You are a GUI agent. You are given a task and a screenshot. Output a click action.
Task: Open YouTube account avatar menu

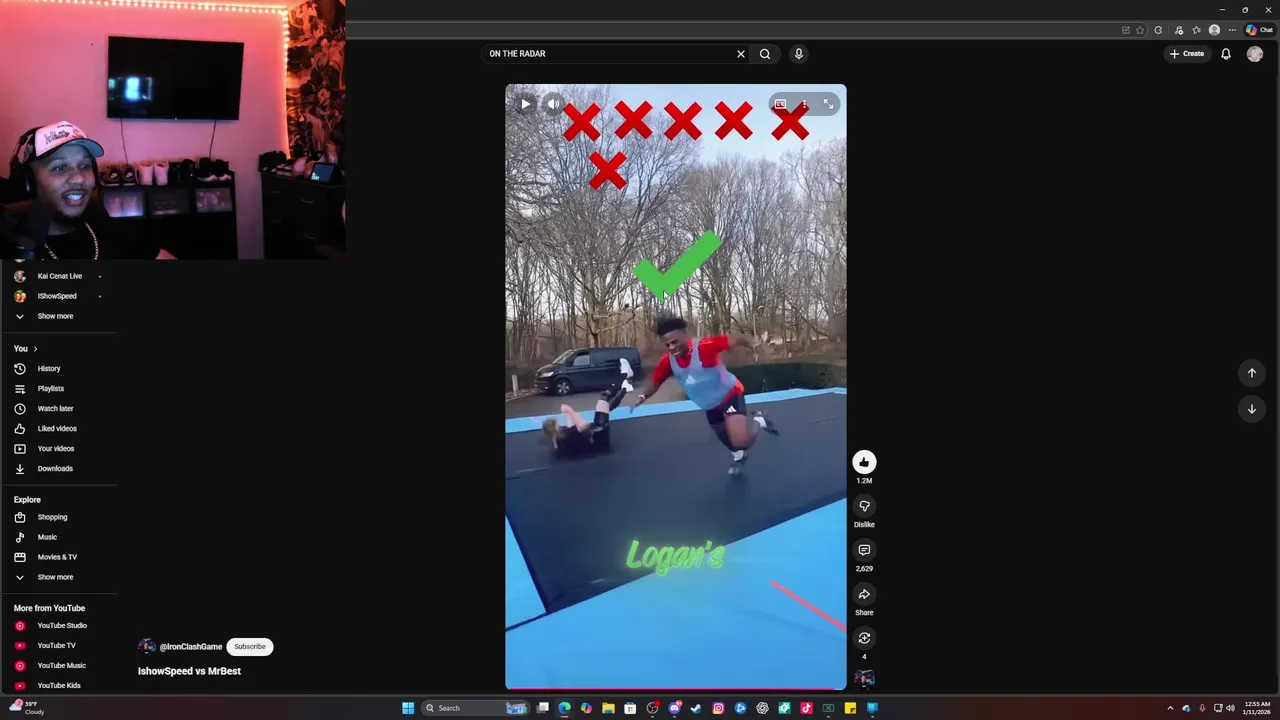pos(1255,54)
